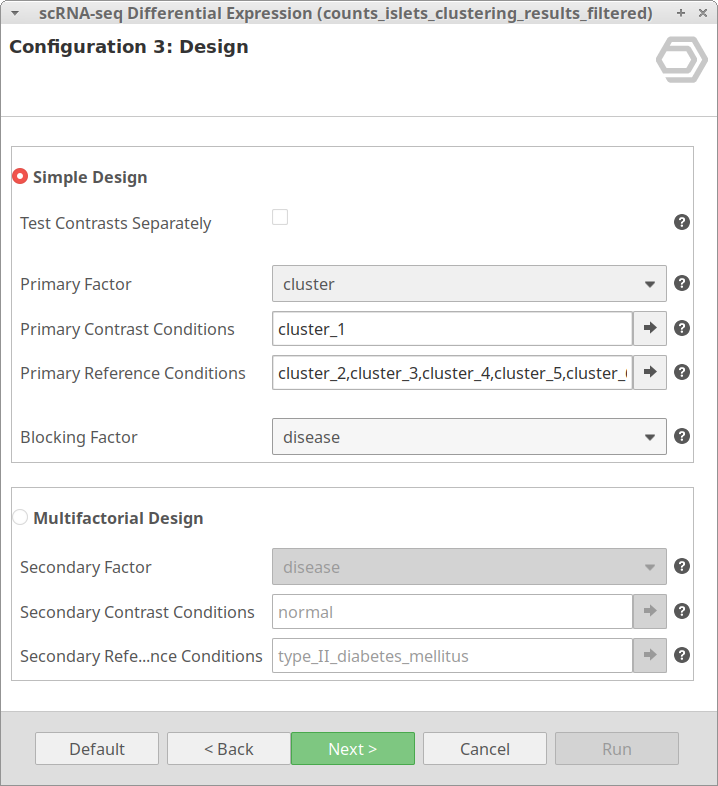Select the Simple Design radio option
Screen dimensions: 718x786
point(20,177)
